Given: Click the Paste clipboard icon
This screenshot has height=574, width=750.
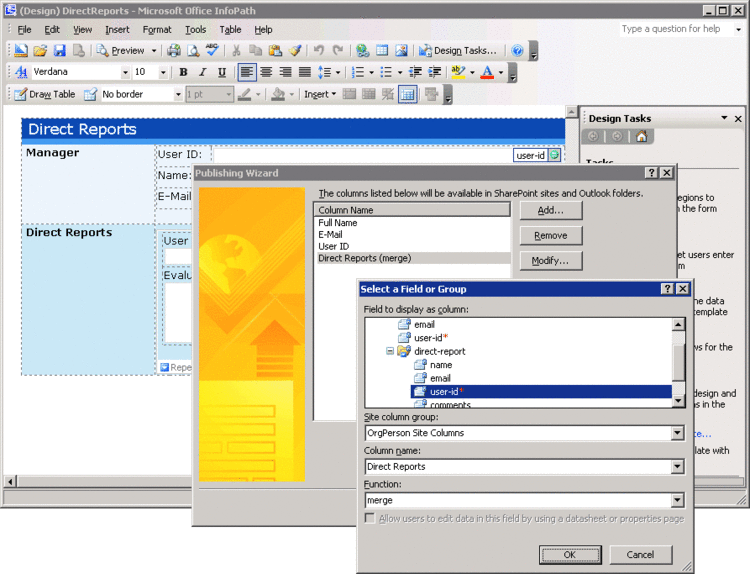Looking at the screenshot, I should tap(275, 50).
